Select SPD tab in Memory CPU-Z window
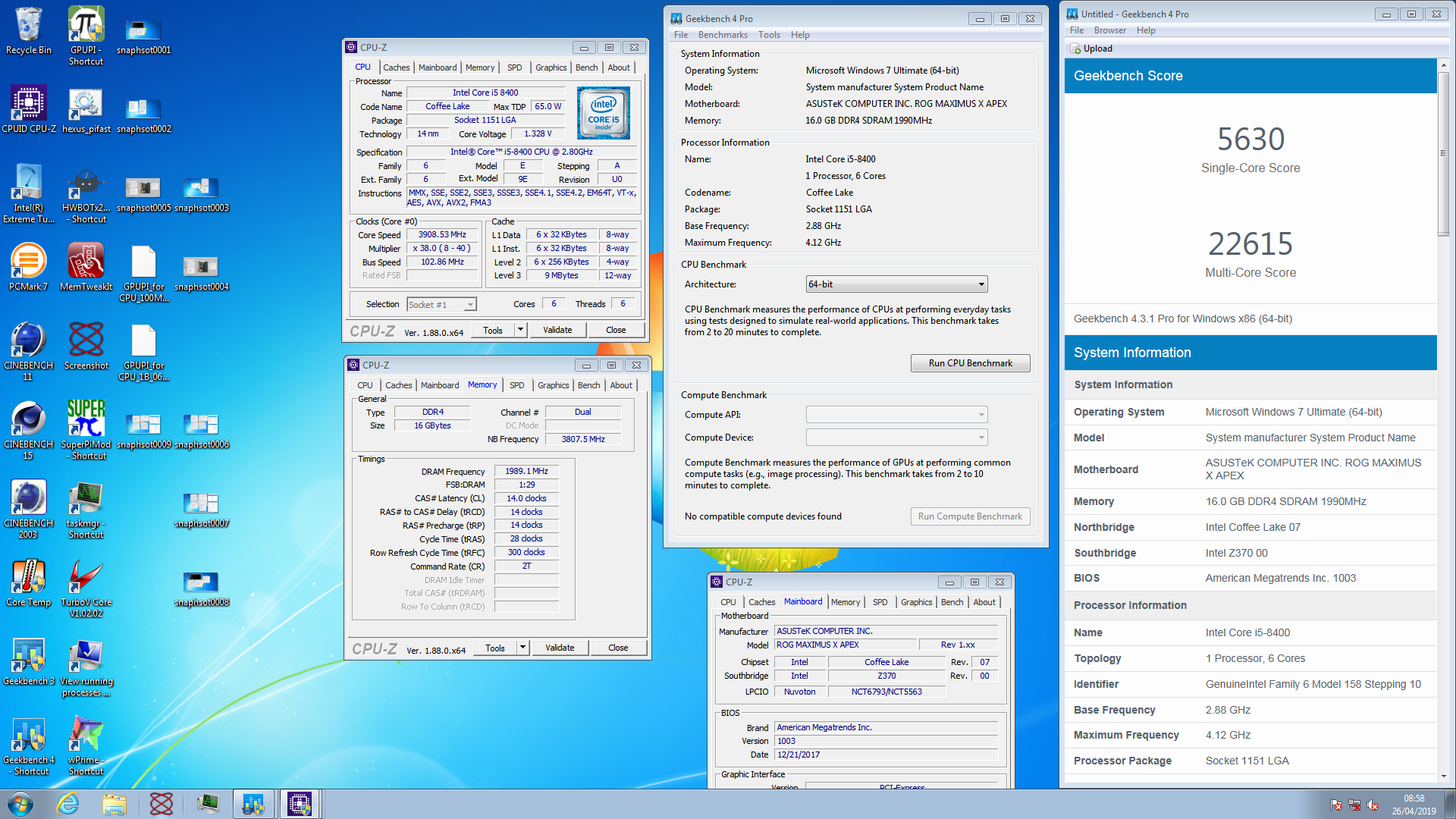Viewport: 1456px width, 819px height. [516, 385]
